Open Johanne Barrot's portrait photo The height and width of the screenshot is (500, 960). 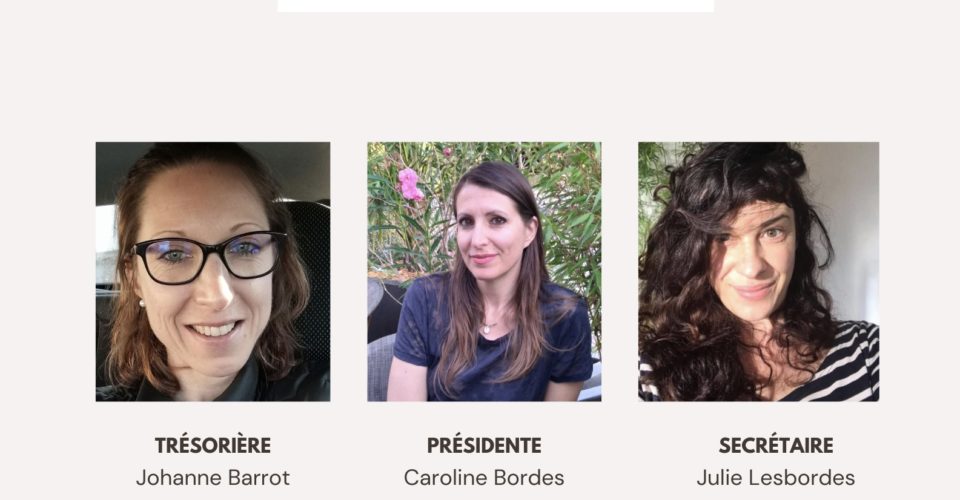pos(213,272)
